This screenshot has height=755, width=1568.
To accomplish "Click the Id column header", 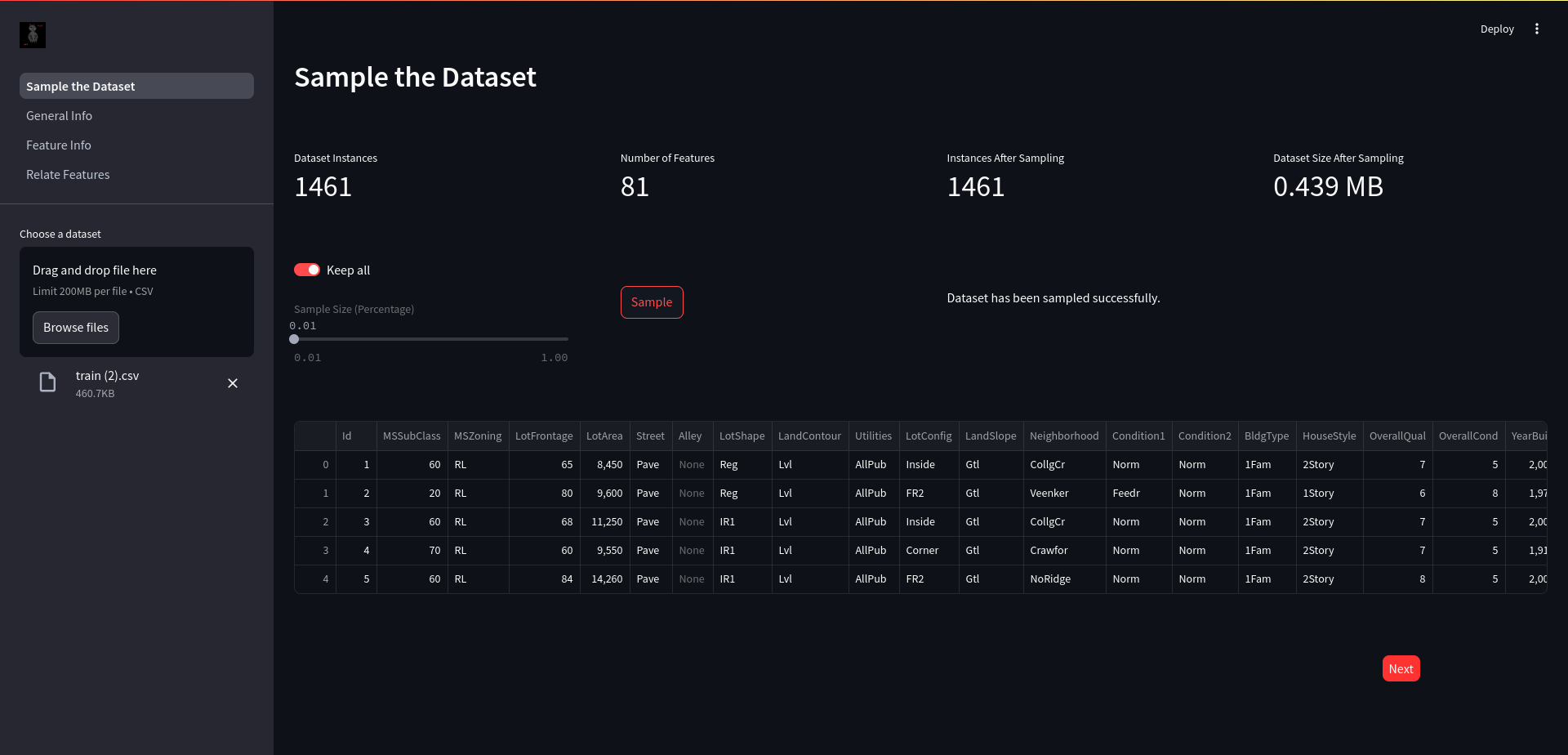I will [356, 436].
